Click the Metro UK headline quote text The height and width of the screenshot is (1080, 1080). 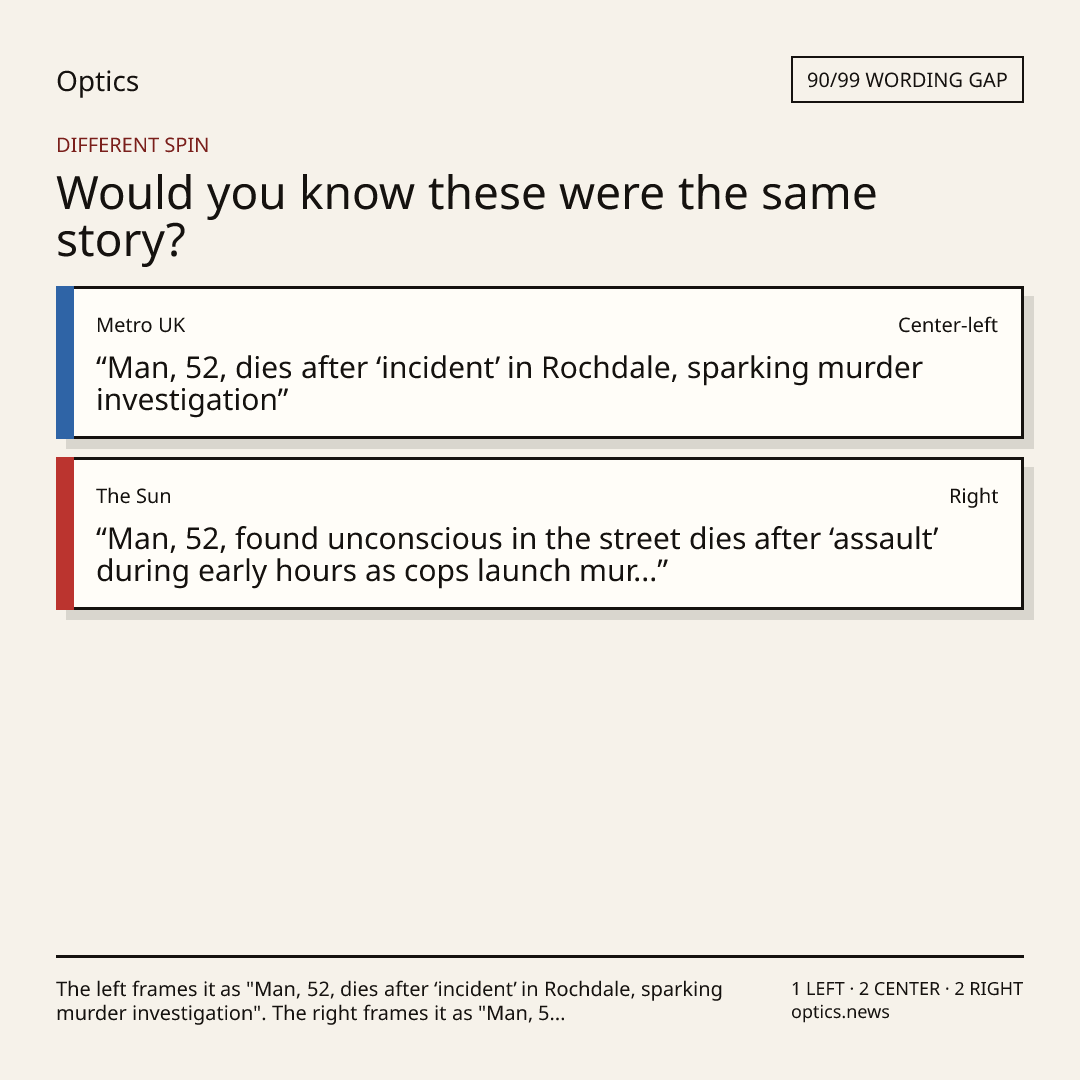[x=509, y=384]
